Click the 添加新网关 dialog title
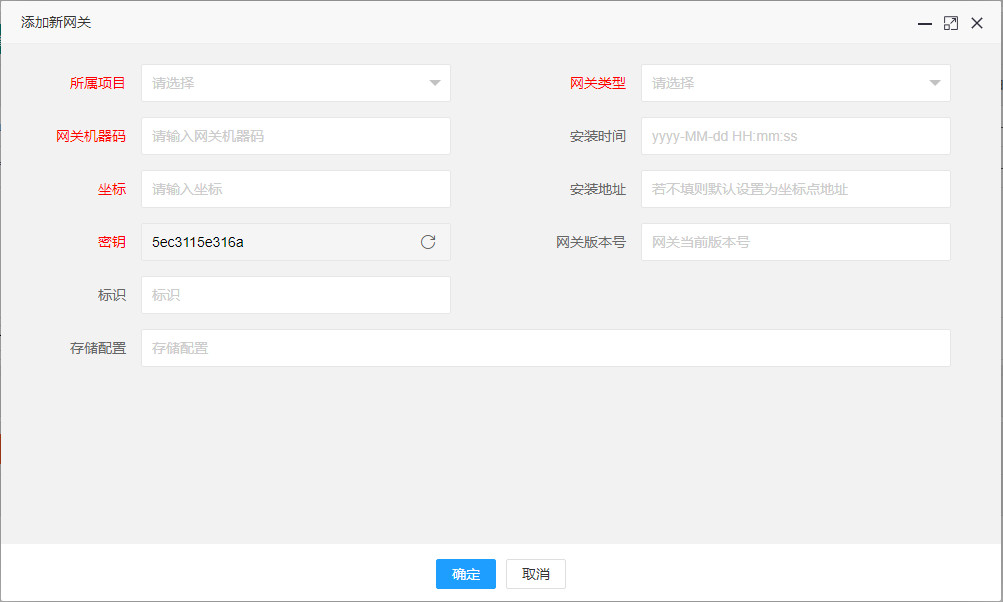Viewport: 1003px width, 602px height. coord(56,22)
